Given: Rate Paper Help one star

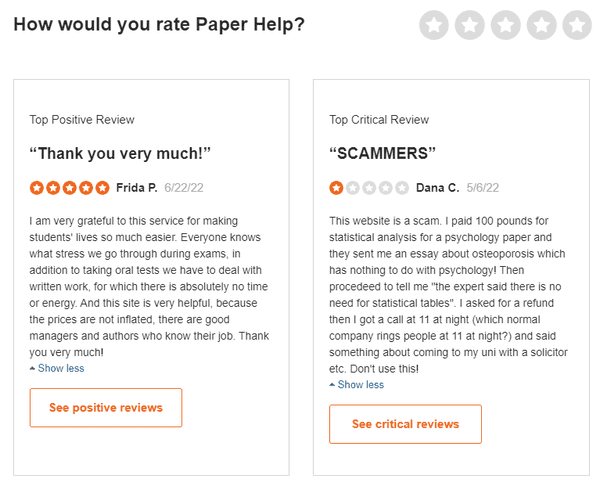Looking at the screenshot, I should (434, 25).
